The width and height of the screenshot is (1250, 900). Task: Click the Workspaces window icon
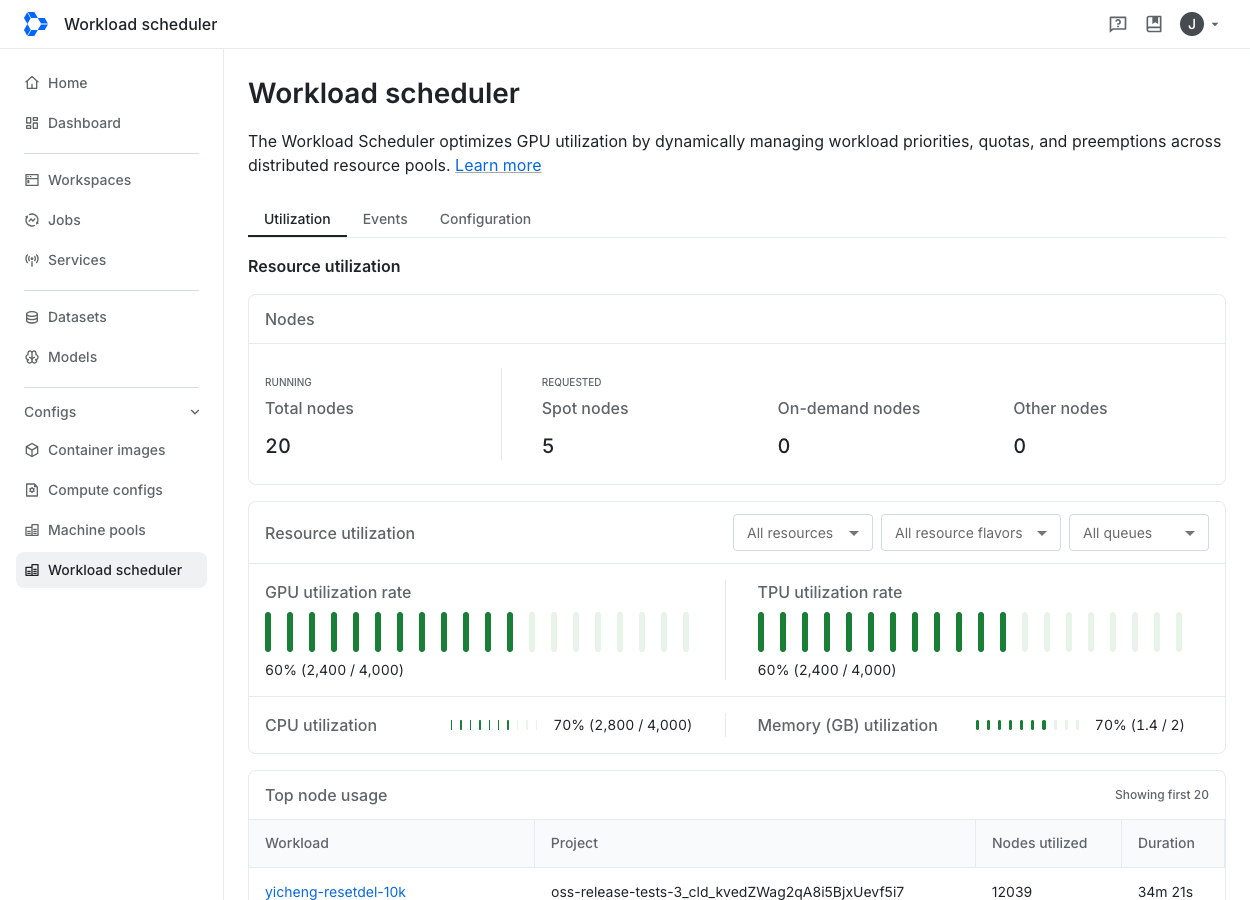(x=32, y=180)
